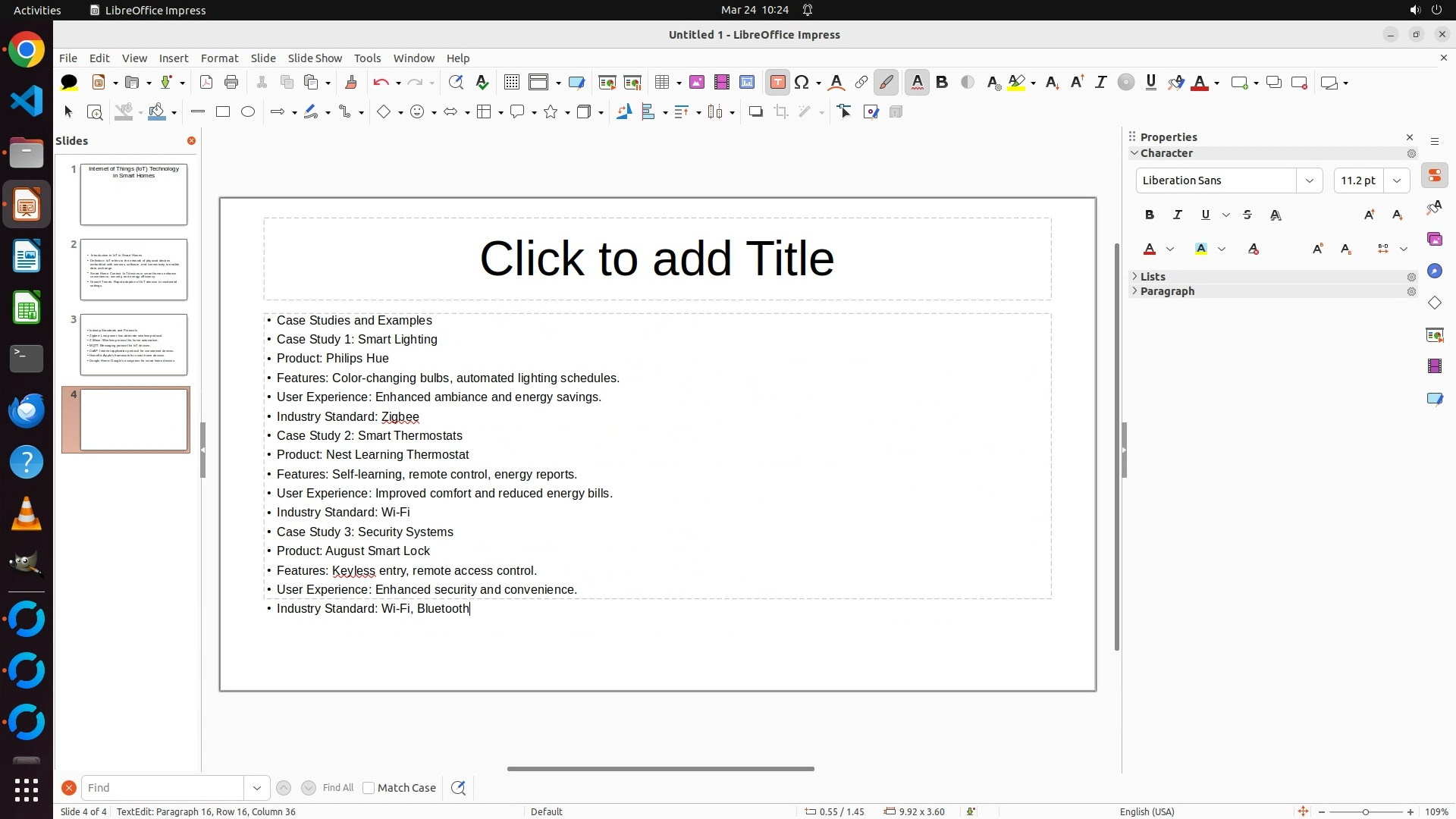Image resolution: width=1456 pixels, height=819 pixels.
Task: Click the Find All button
Action: pos(337,788)
